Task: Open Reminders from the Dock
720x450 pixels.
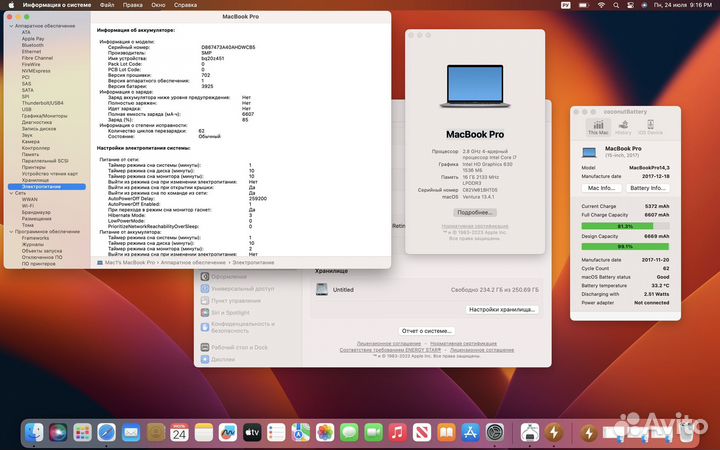Action: 276,433
